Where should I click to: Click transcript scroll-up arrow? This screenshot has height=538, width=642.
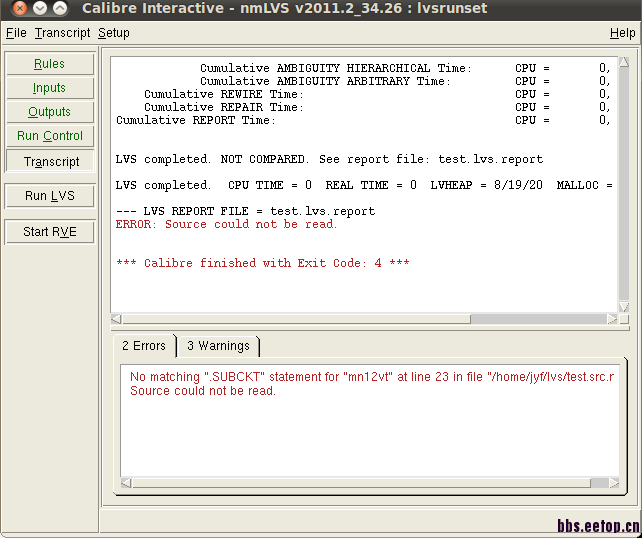624,62
